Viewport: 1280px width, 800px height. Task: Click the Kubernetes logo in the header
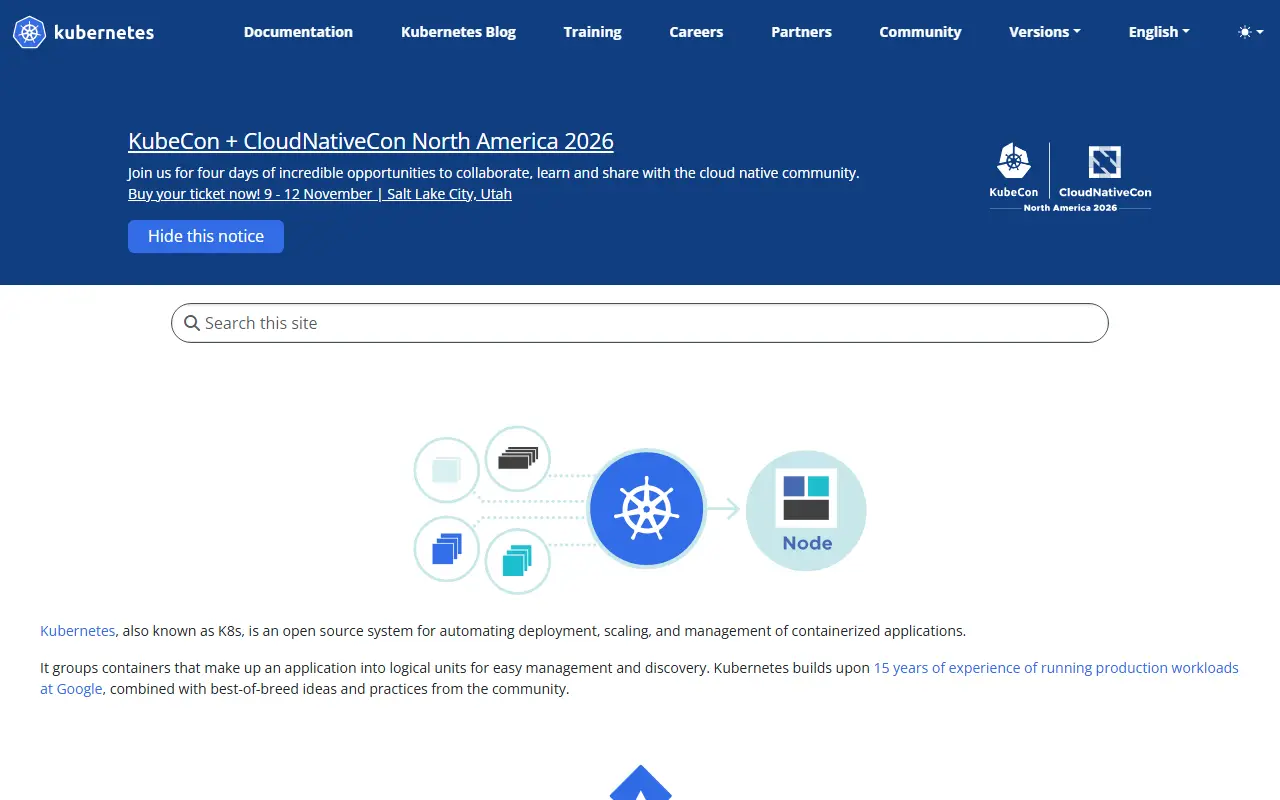click(x=84, y=32)
